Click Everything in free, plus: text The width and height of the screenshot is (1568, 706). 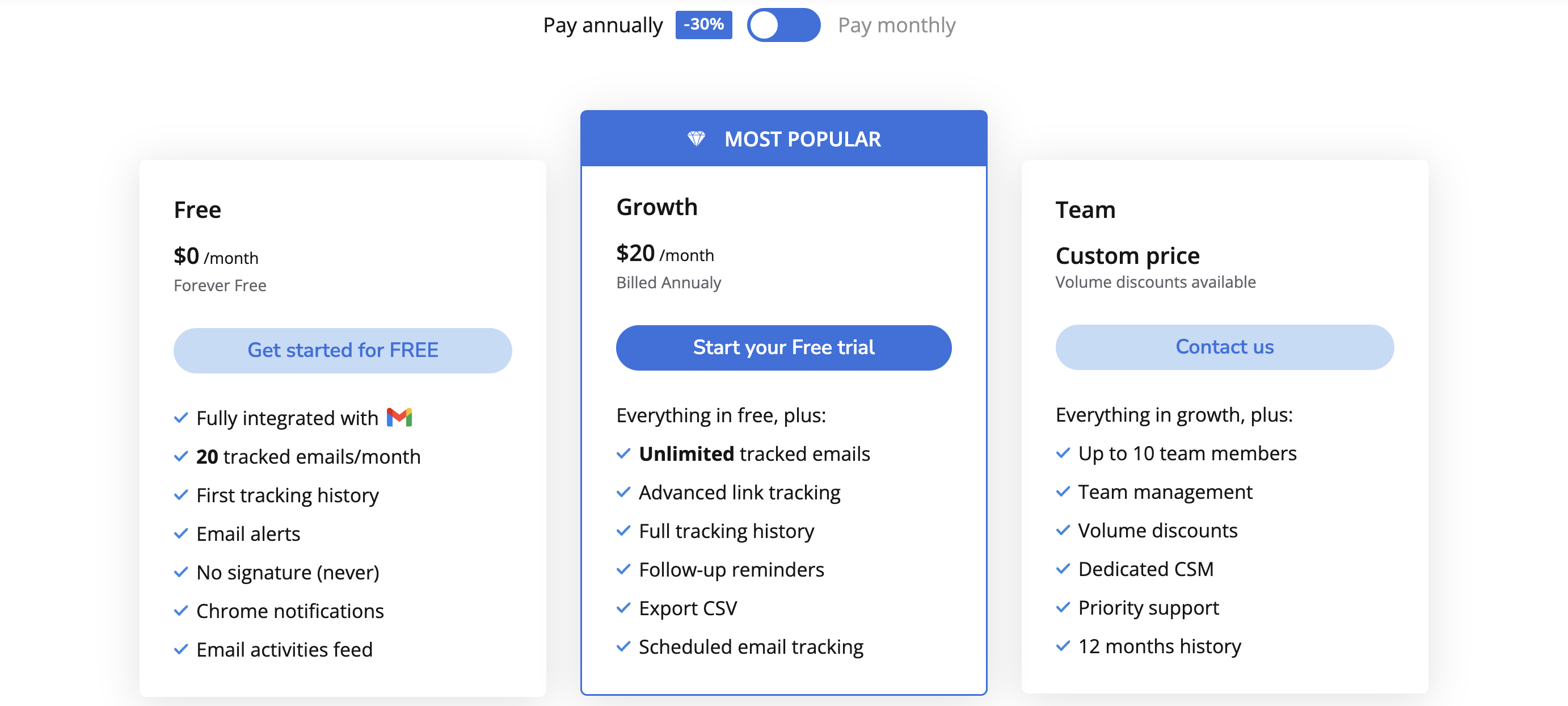pos(720,415)
